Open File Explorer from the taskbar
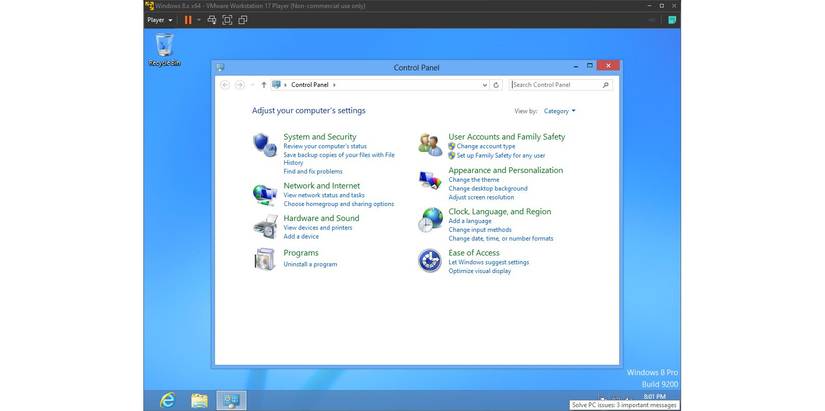This screenshot has width=825, height=411. point(199,400)
